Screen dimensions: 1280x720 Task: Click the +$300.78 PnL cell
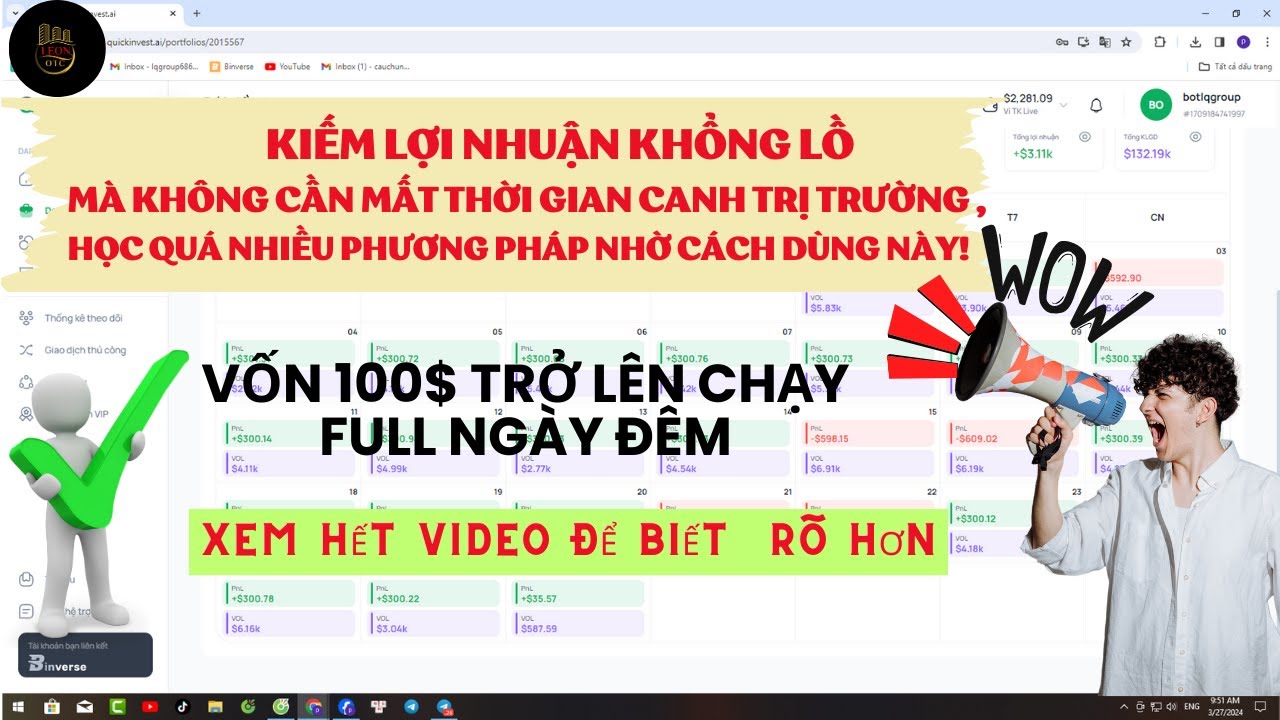290,593
